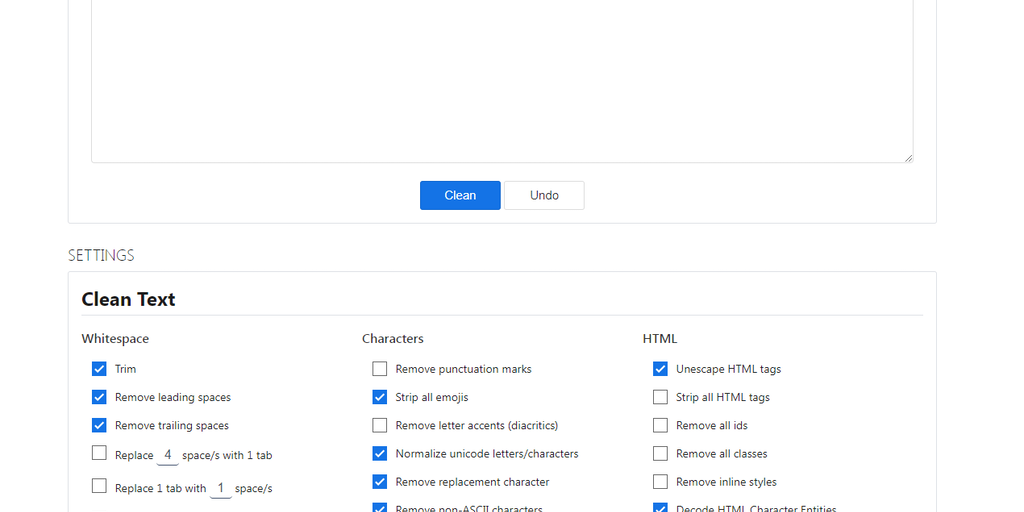Enable Remove letter accents (diacritics)
Screen dimensions: 1024x512
(380, 425)
